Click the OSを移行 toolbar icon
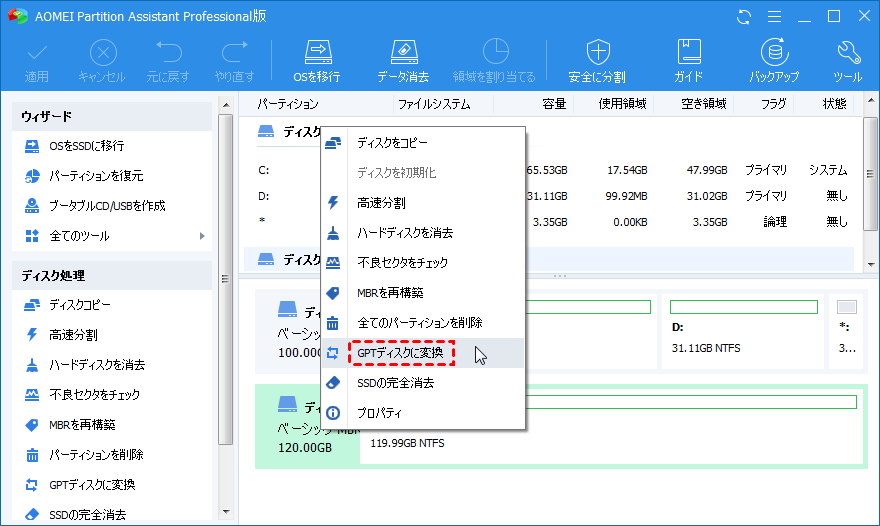880x526 pixels. pos(317,60)
